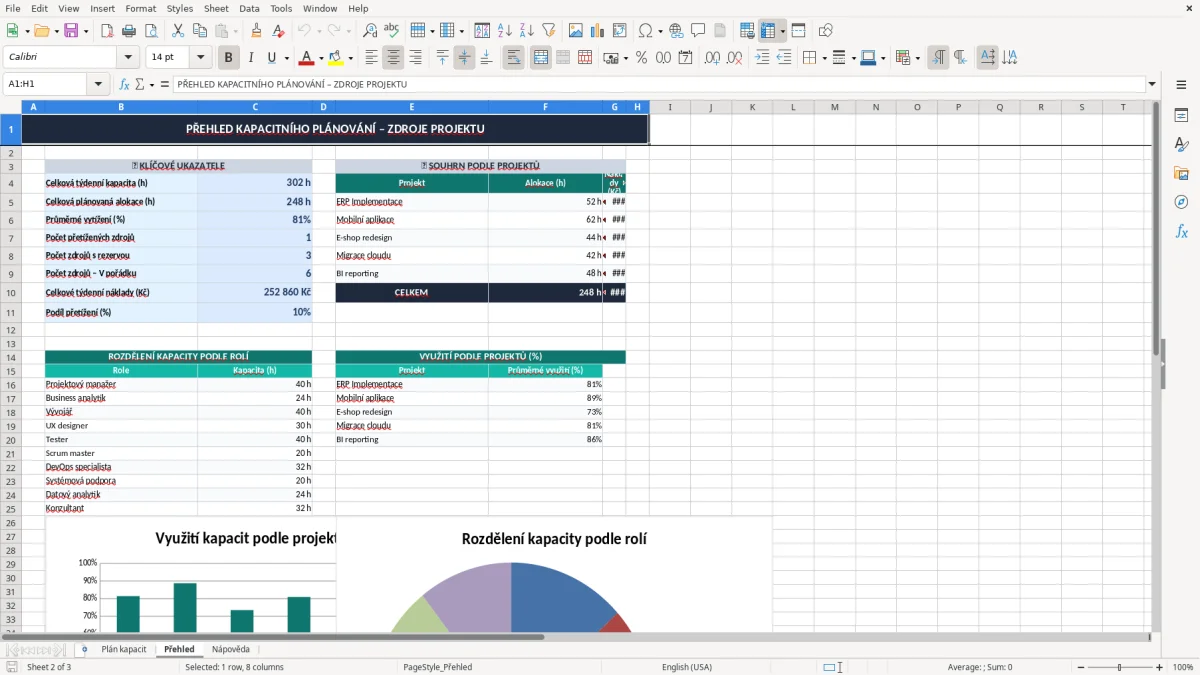
Task: Open the Special Character dropdown arrow
Action: [x=660, y=31]
